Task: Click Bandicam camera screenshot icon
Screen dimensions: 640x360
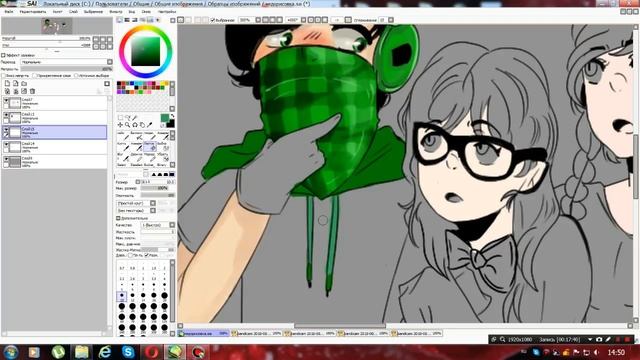Action: tap(599, 339)
